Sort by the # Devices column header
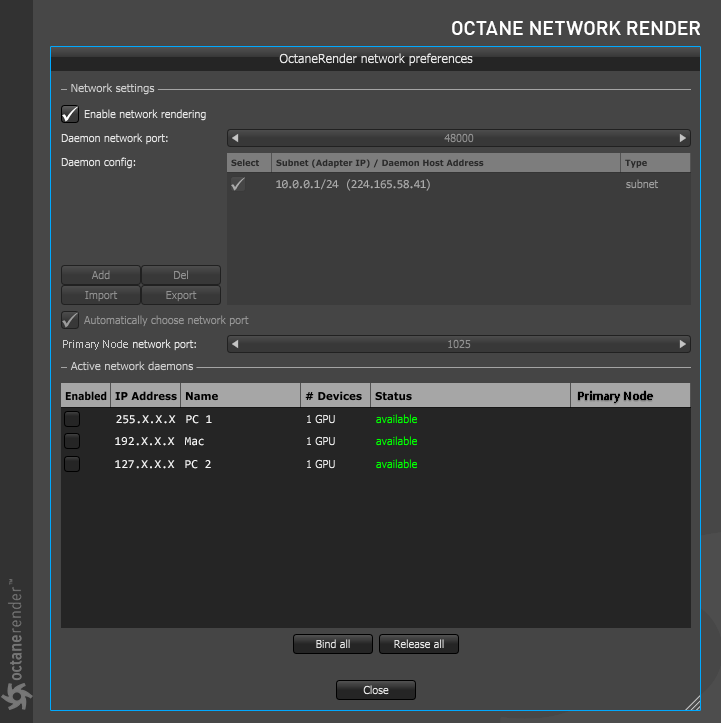The width and height of the screenshot is (721, 723). [x=336, y=396]
